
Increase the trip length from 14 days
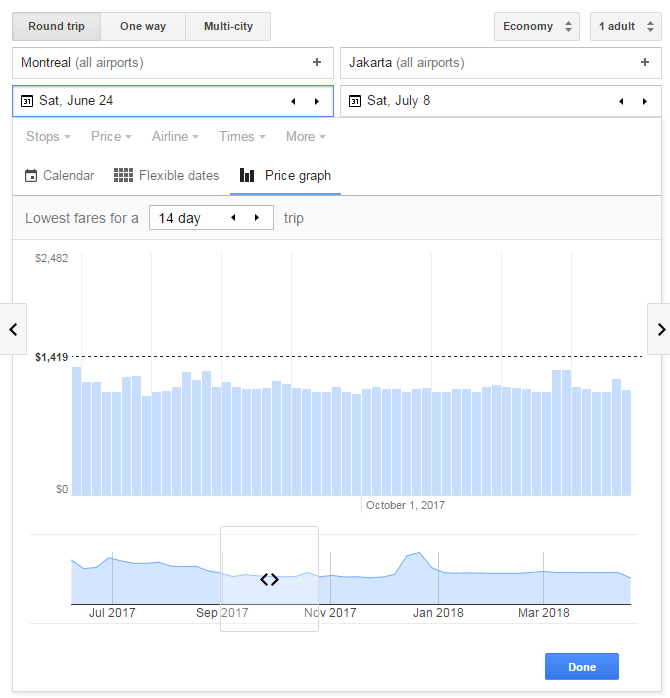[x=257, y=218]
